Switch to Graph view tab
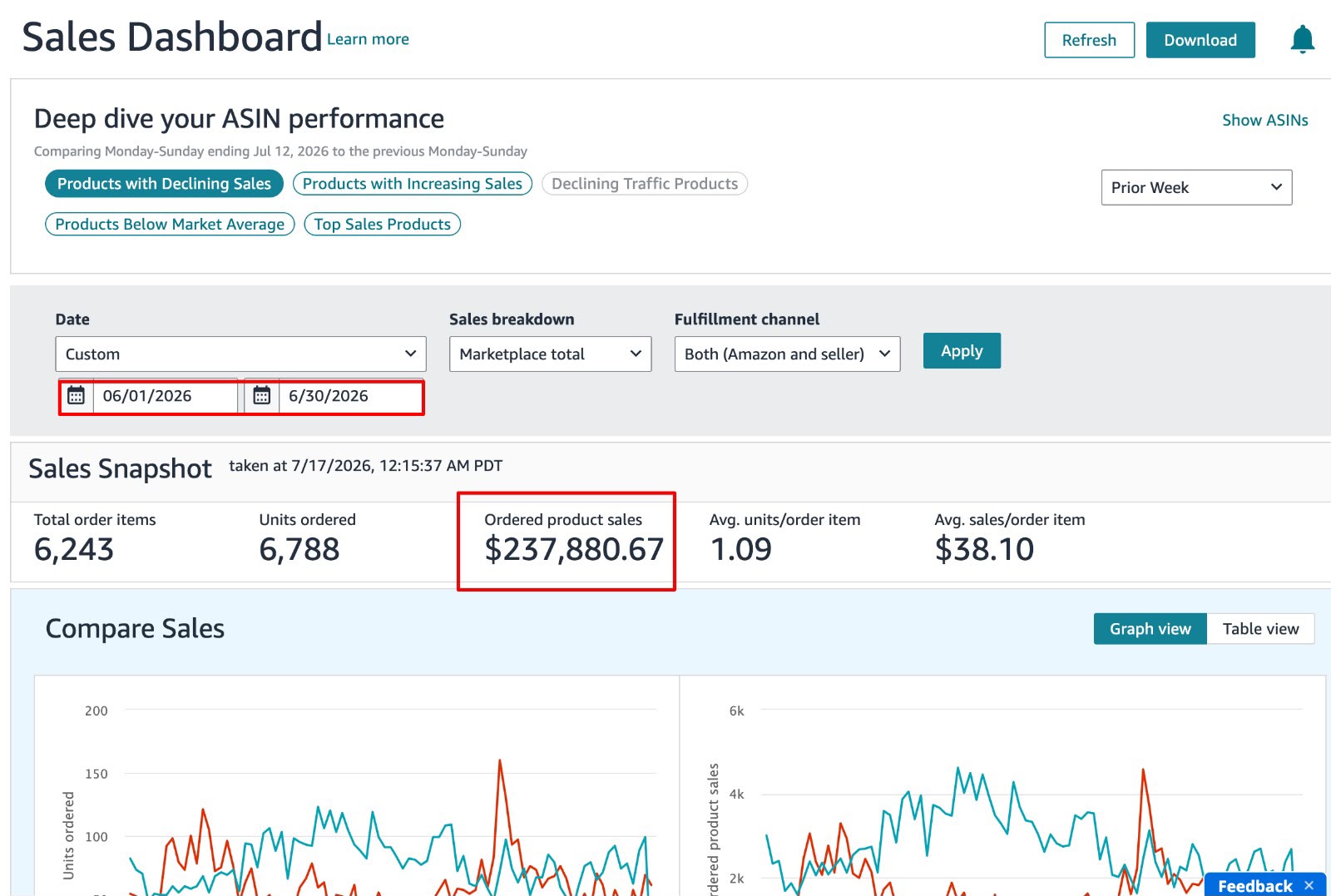 click(x=1150, y=629)
